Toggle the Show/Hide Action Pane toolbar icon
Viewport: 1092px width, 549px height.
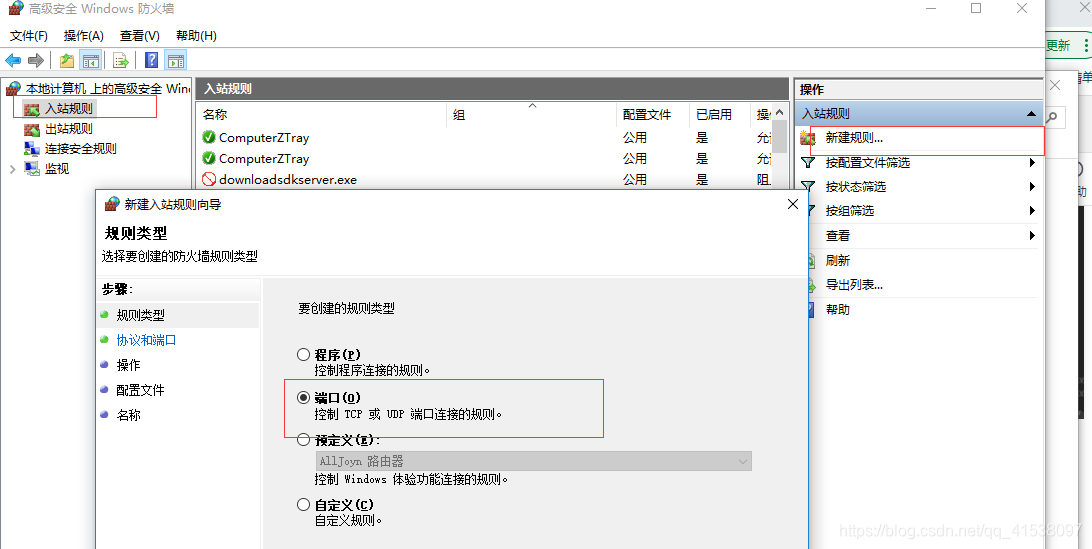(176, 61)
